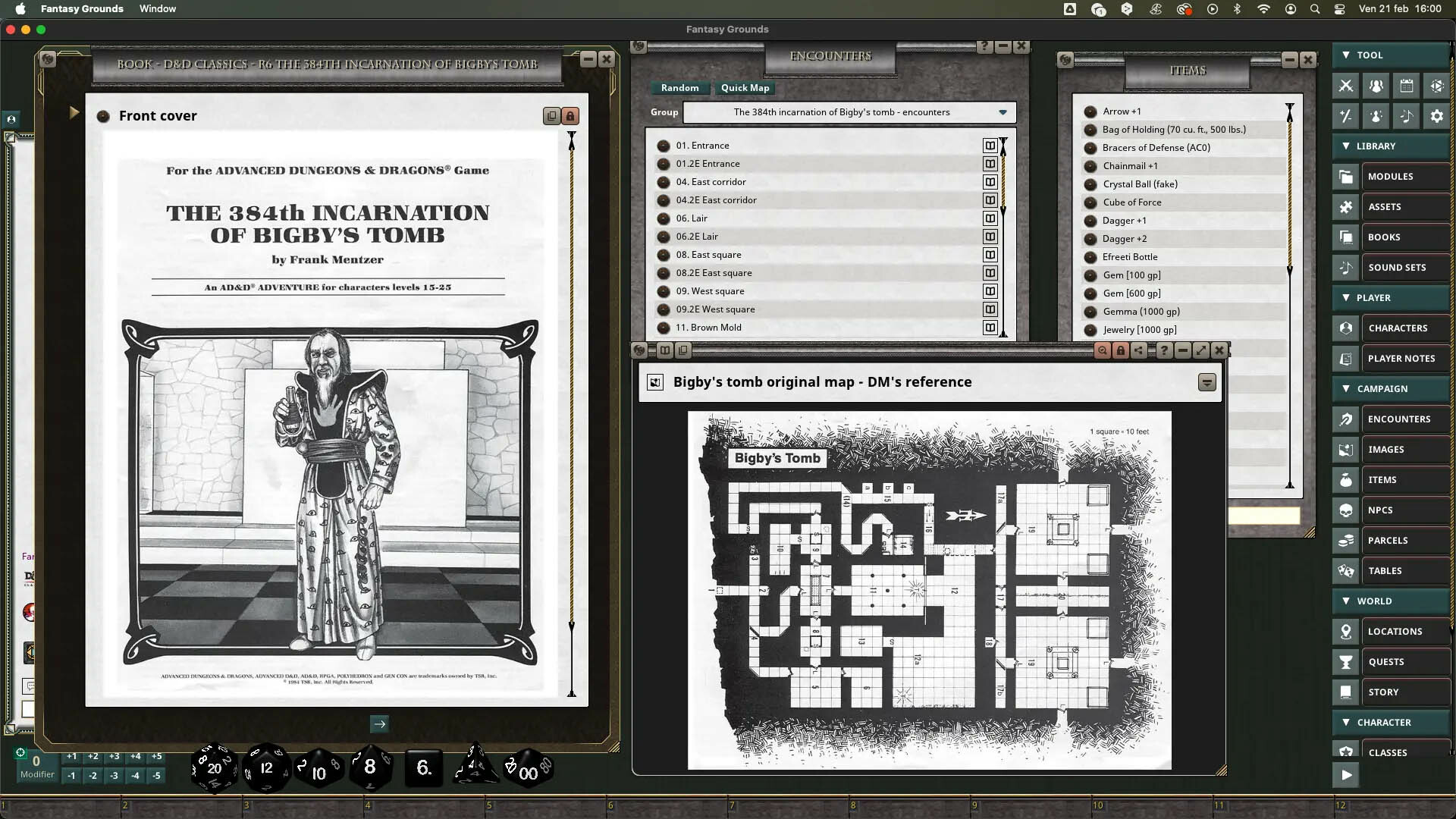Image resolution: width=1456 pixels, height=819 pixels.
Task: Expand the encounters Group dropdown
Action: tap(1003, 111)
